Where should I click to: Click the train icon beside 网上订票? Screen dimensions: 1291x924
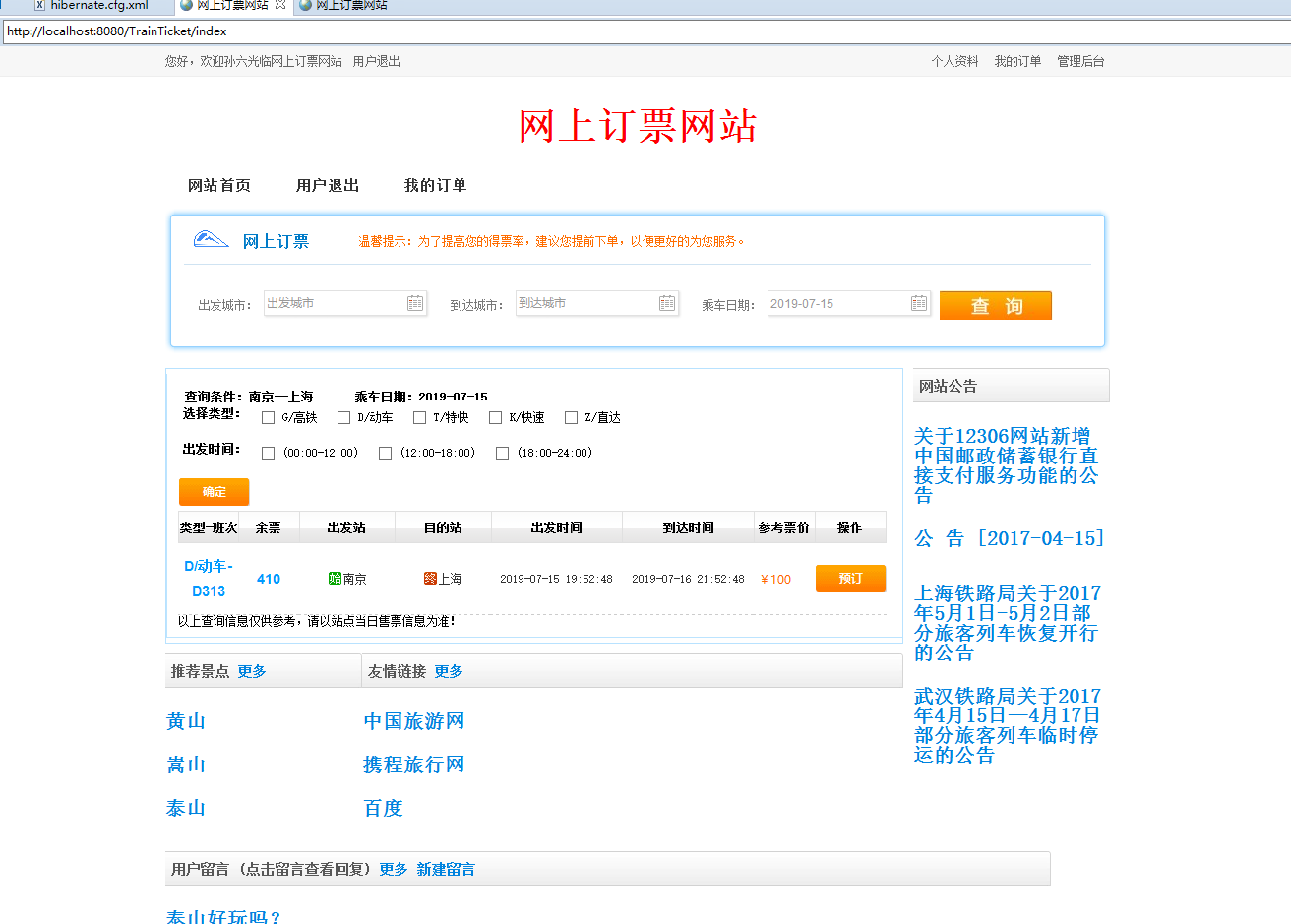(210, 239)
